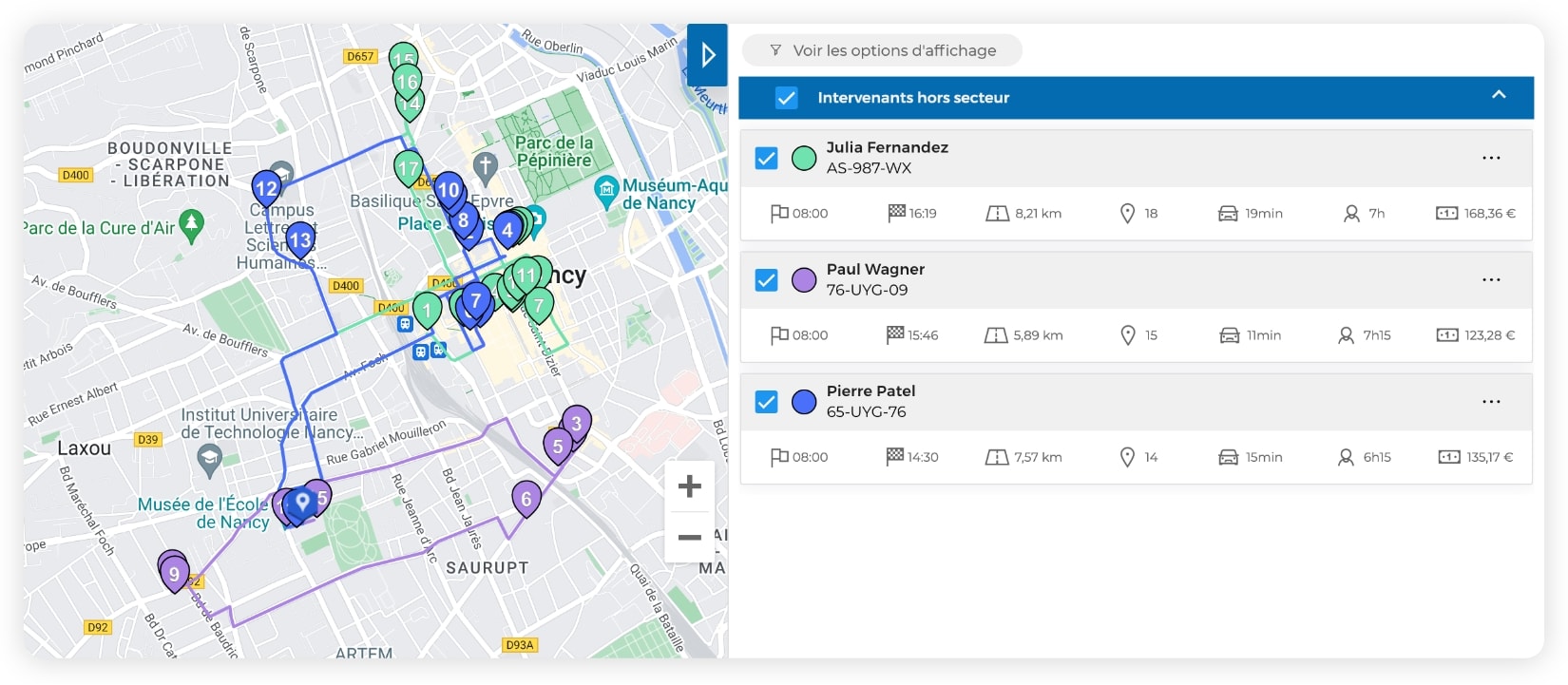This screenshot has width=1568, height=685.
Task: Click Paul Wagner's finish flag icon at 15:46
Action: 895,334
